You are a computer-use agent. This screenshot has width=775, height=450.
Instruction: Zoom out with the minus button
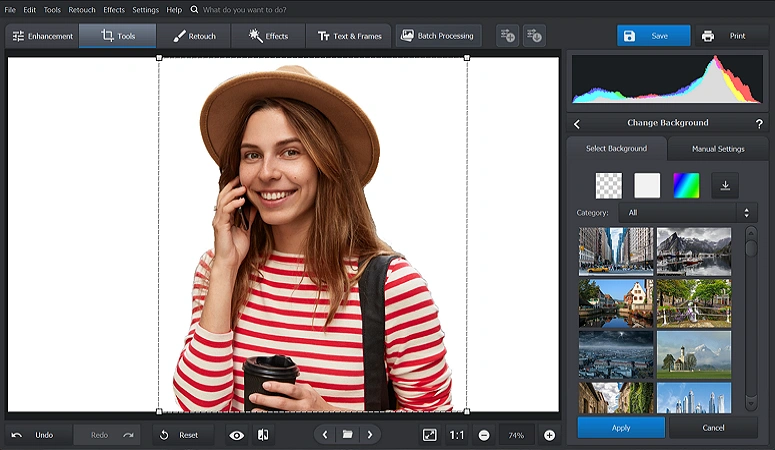coord(484,435)
